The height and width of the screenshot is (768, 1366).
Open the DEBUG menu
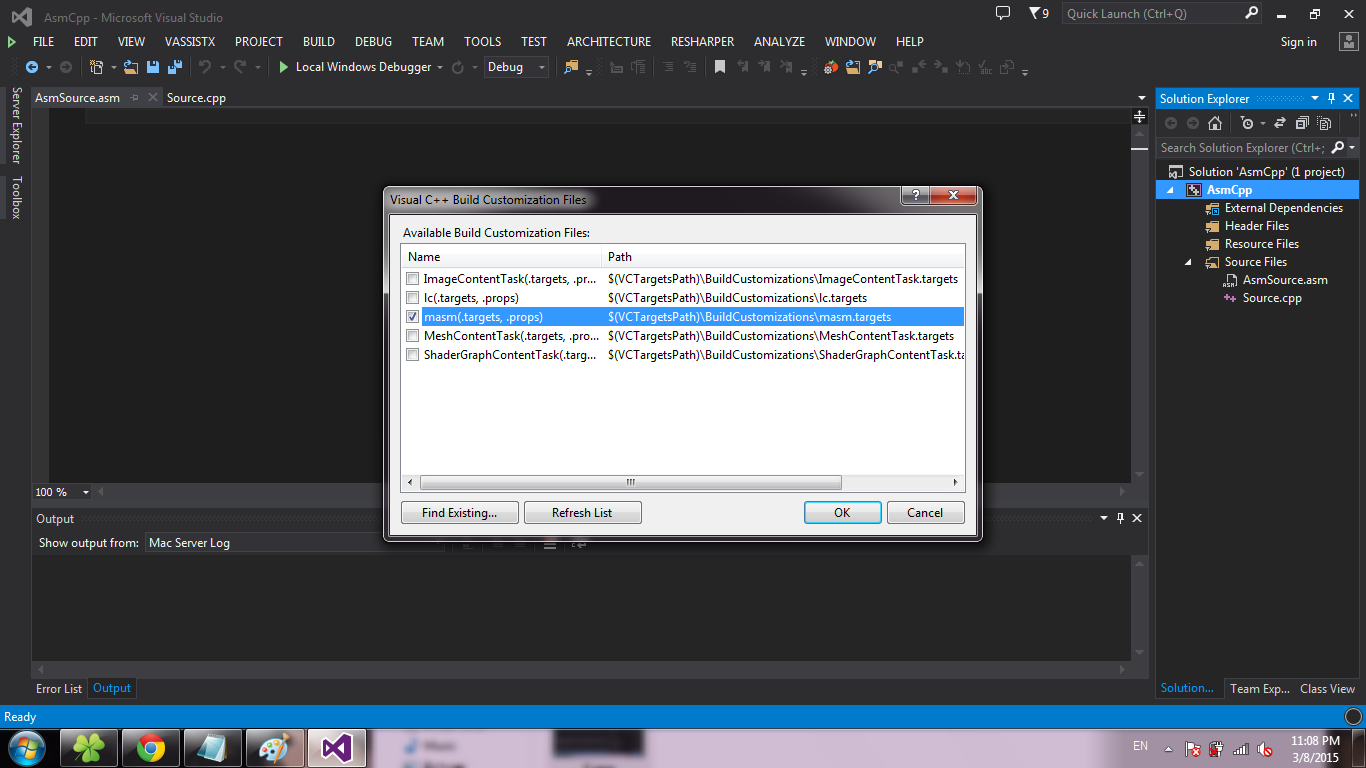[x=373, y=42]
